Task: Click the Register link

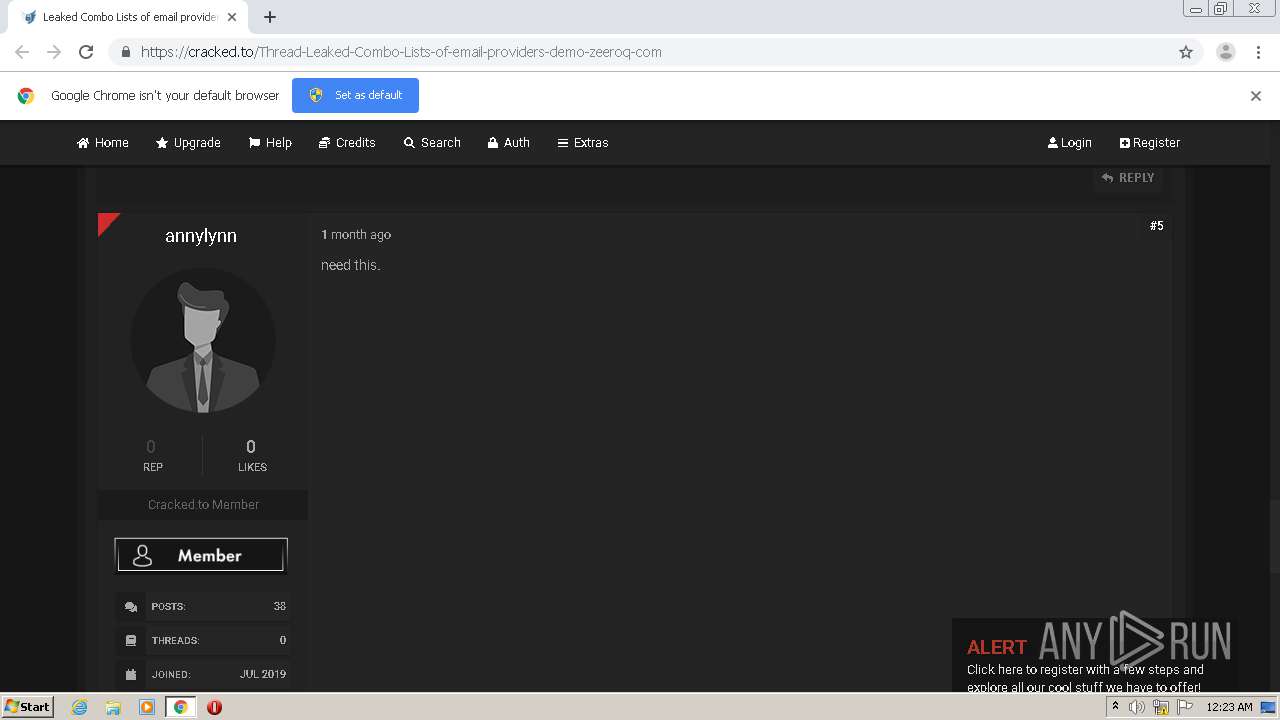Action: tap(1150, 143)
